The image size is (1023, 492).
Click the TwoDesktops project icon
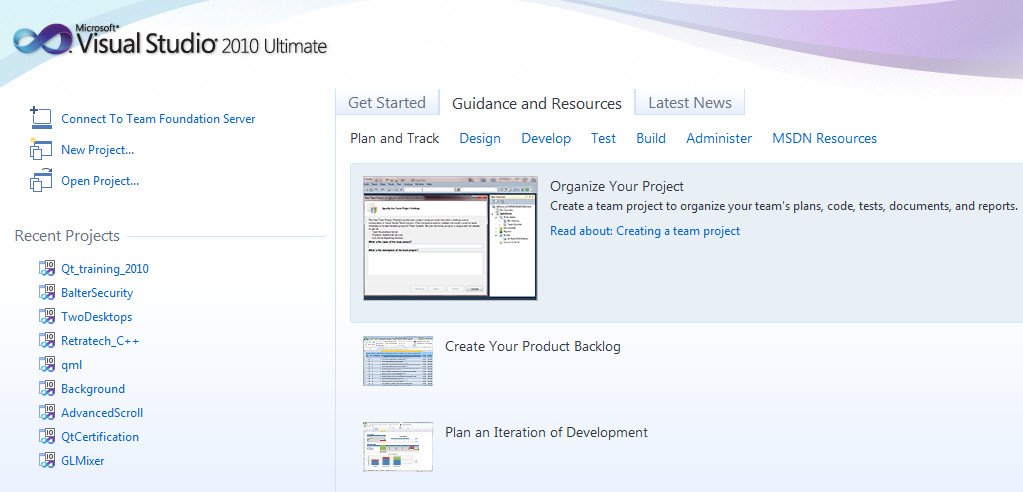46,317
